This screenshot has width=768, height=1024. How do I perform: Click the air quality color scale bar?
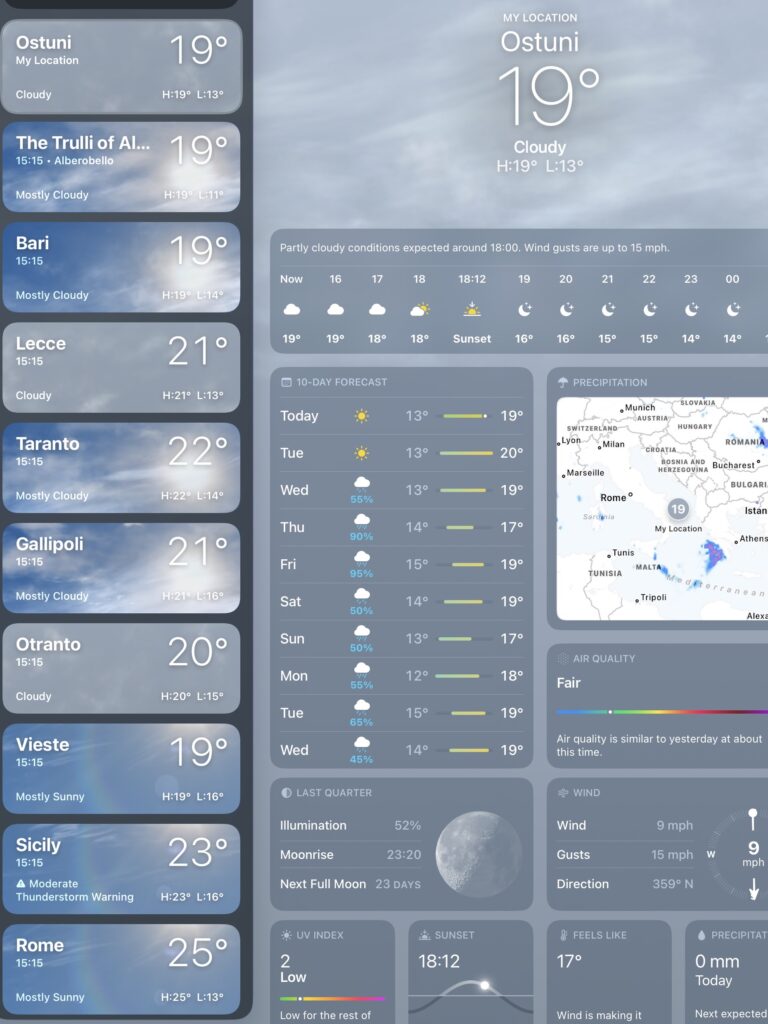tap(660, 712)
